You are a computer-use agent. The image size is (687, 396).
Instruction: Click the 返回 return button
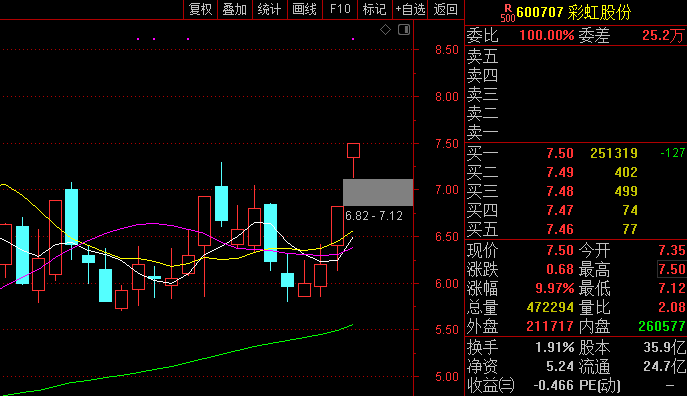click(x=446, y=9)
